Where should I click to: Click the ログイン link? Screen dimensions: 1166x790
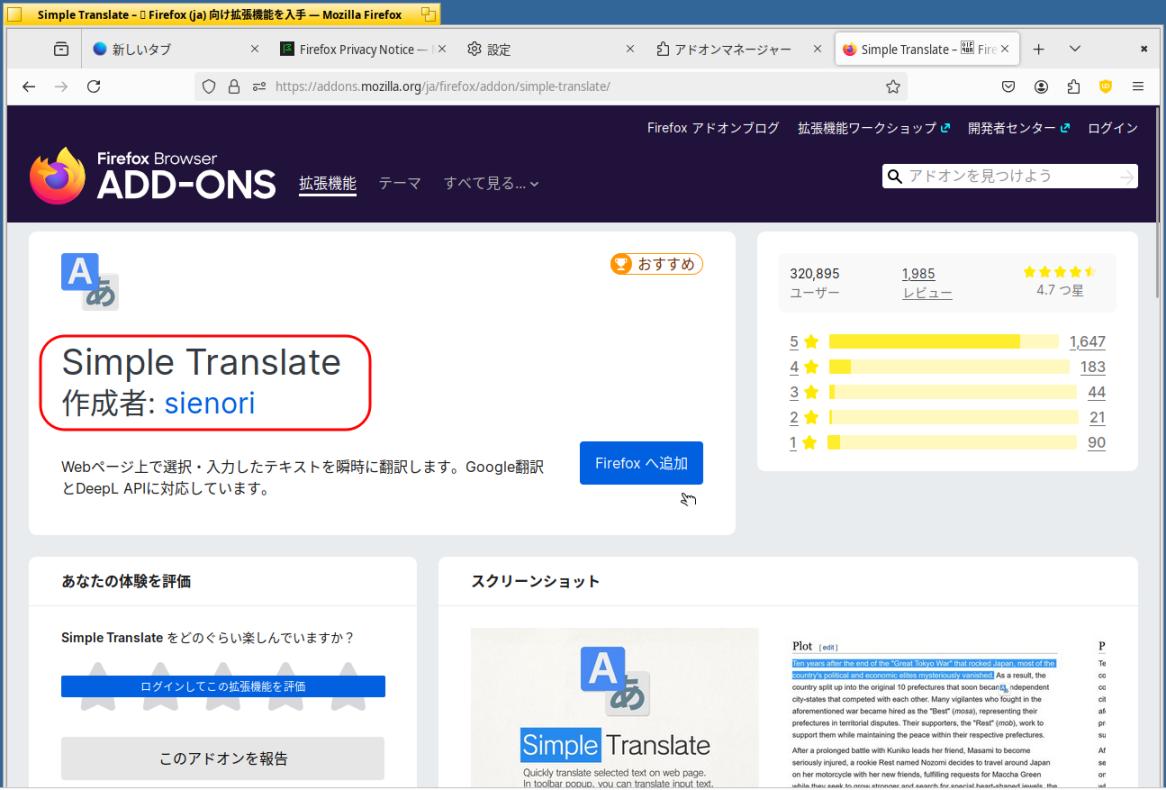(1112, 128)
